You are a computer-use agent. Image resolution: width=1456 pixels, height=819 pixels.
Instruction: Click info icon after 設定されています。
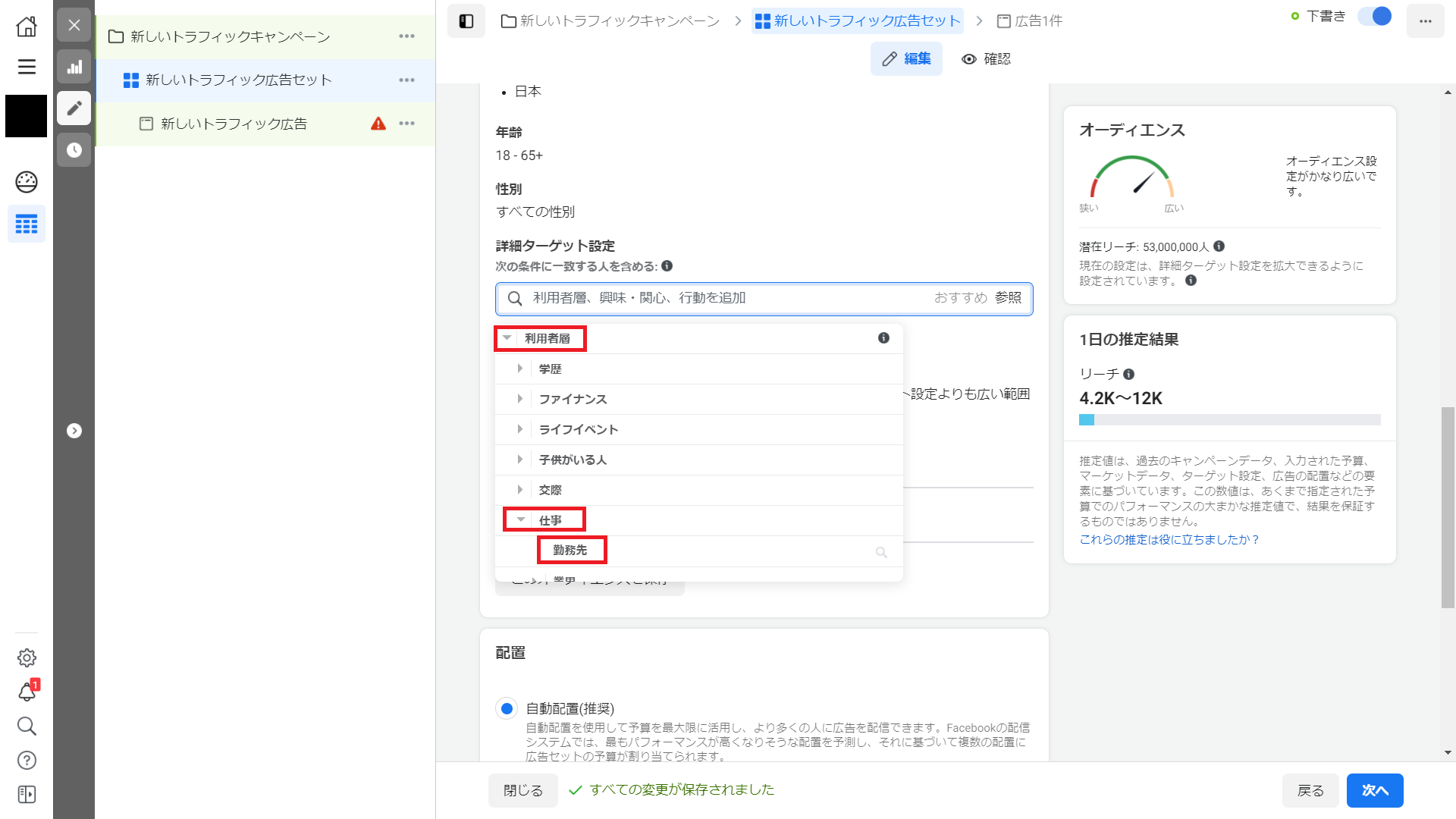point(1191,281)
